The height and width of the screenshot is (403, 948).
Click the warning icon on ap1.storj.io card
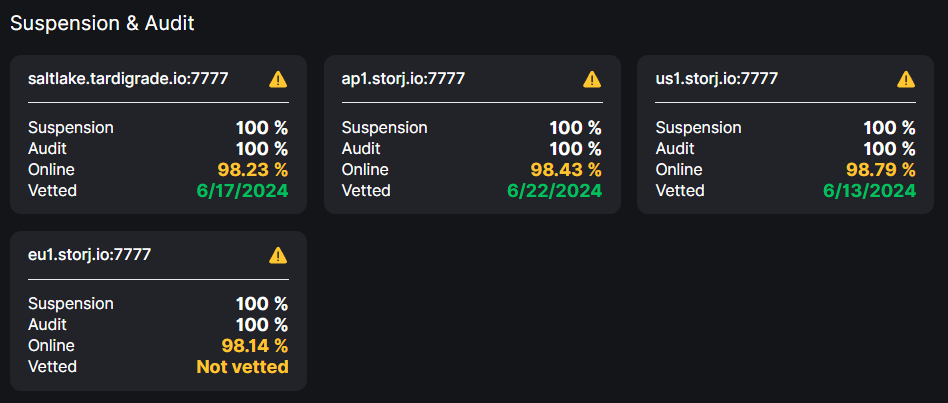(x=592, y=79)
